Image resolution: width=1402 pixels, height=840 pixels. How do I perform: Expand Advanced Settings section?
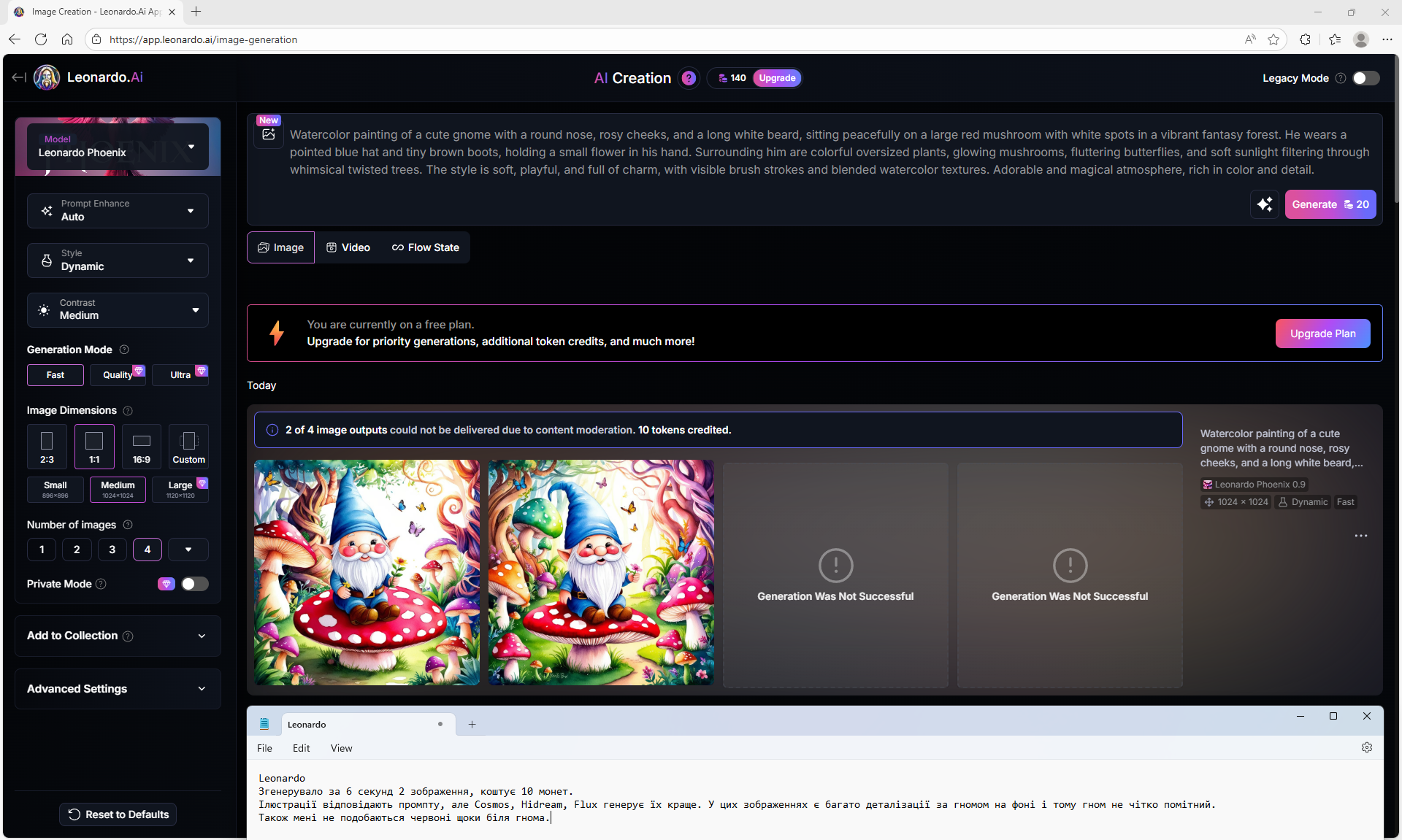(x=118, y=689)
